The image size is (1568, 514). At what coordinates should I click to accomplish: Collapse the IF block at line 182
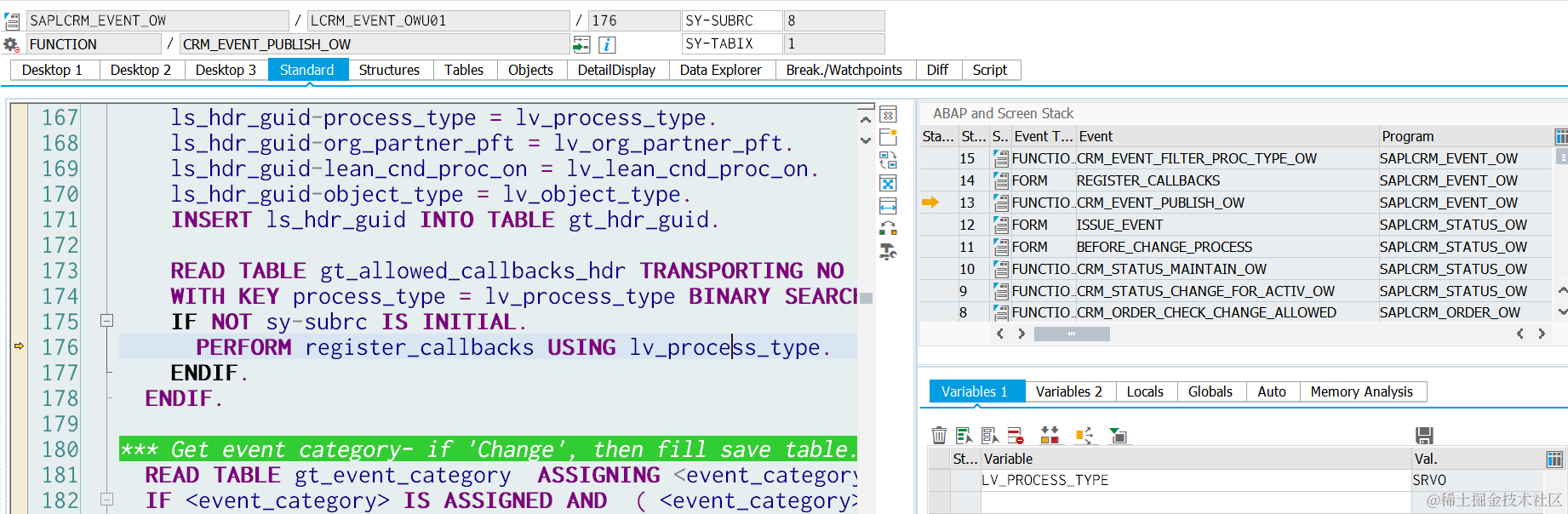[106, 500]
